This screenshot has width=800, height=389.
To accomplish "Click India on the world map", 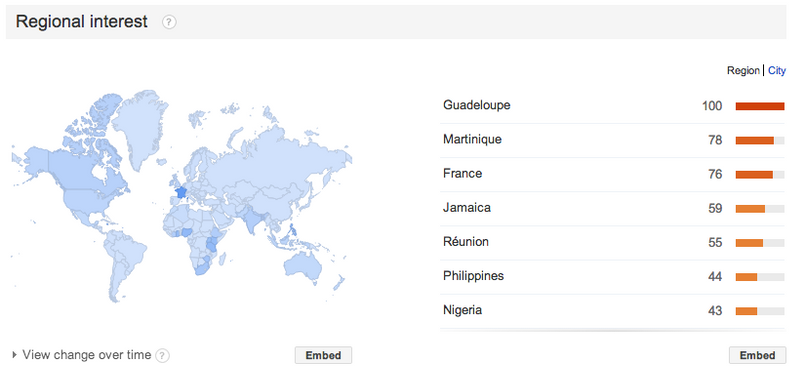I will (251, 220).
